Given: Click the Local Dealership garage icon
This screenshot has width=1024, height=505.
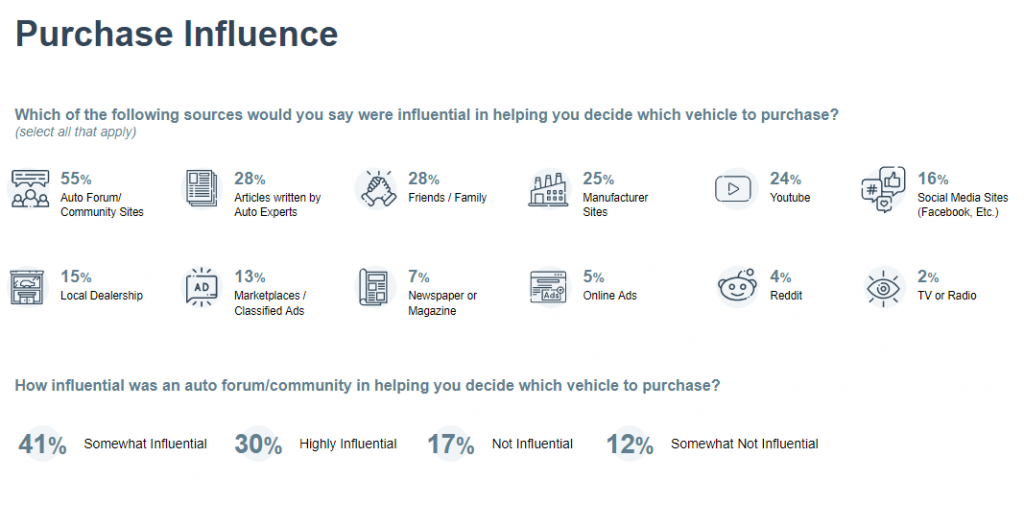Looking at the screenshot, I should (29, 286).
